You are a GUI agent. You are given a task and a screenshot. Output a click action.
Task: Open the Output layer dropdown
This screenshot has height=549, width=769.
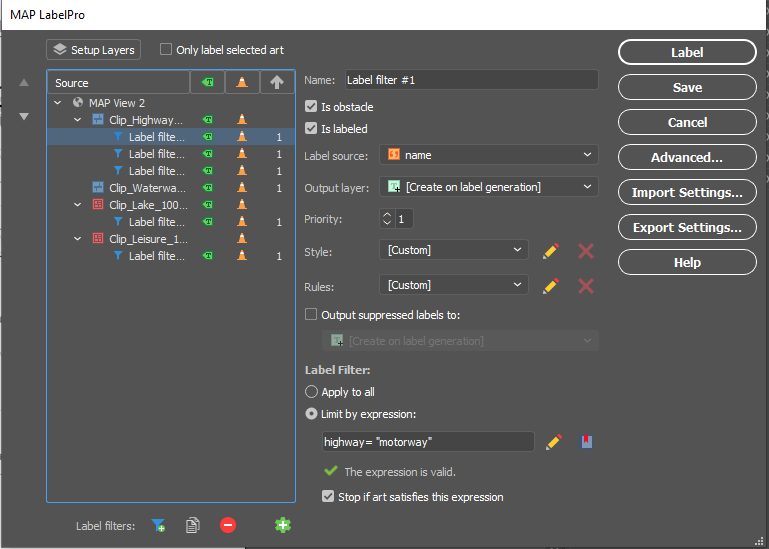click(x=488, y=187)
